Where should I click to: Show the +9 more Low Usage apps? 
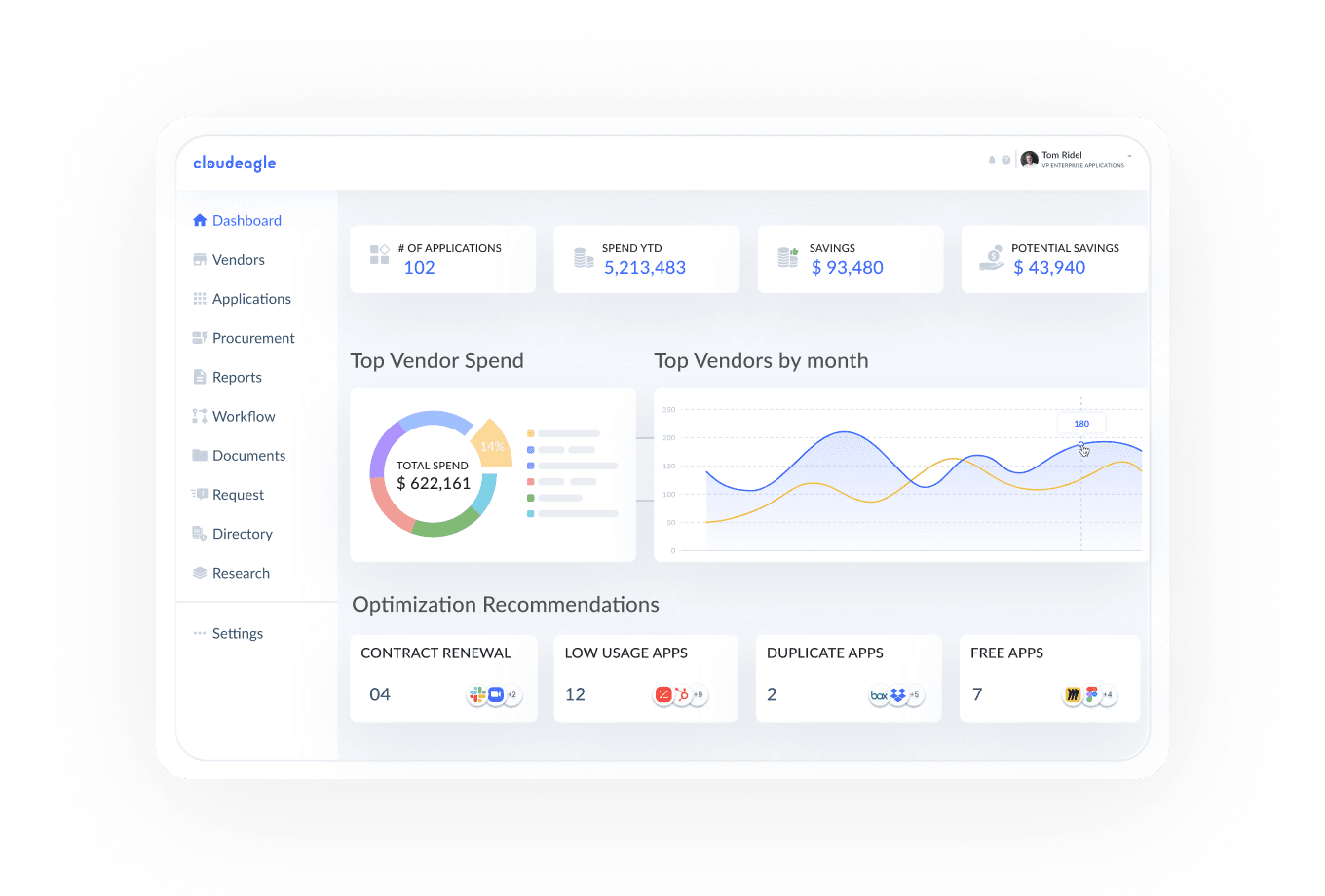(x=698, y=694)
